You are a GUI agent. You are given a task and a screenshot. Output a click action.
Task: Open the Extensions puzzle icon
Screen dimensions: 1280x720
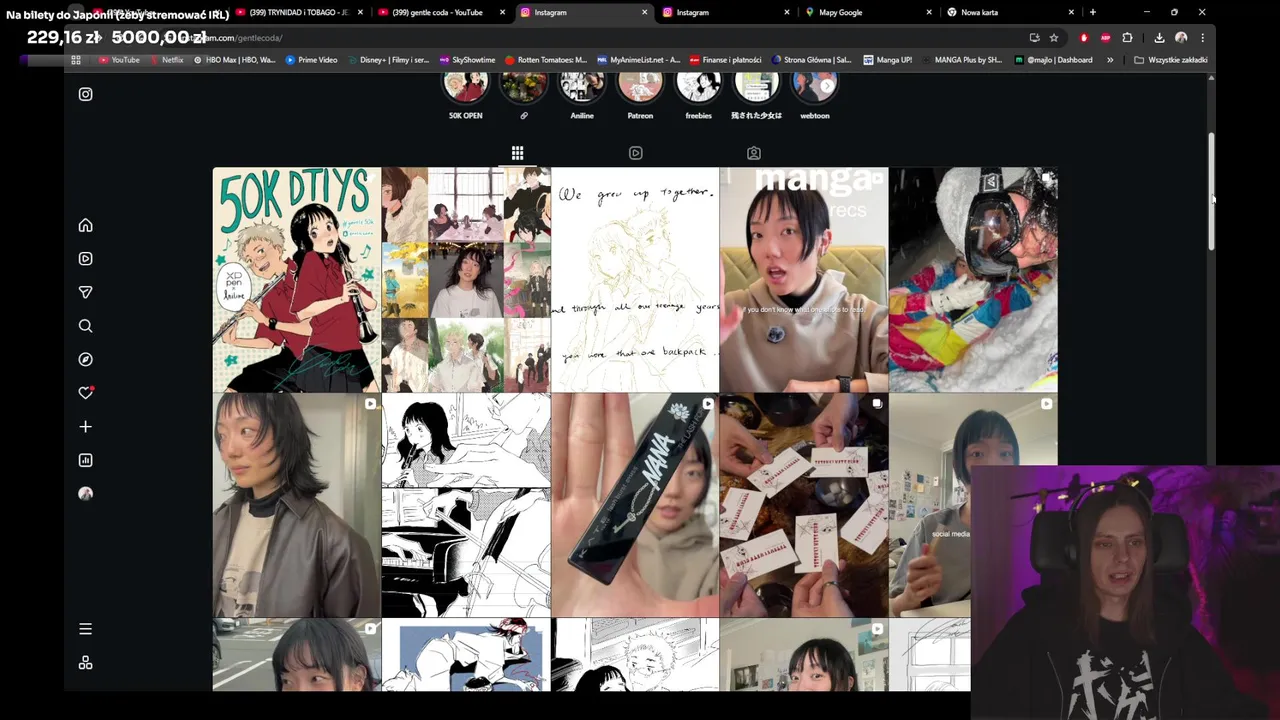[1127, 38]
